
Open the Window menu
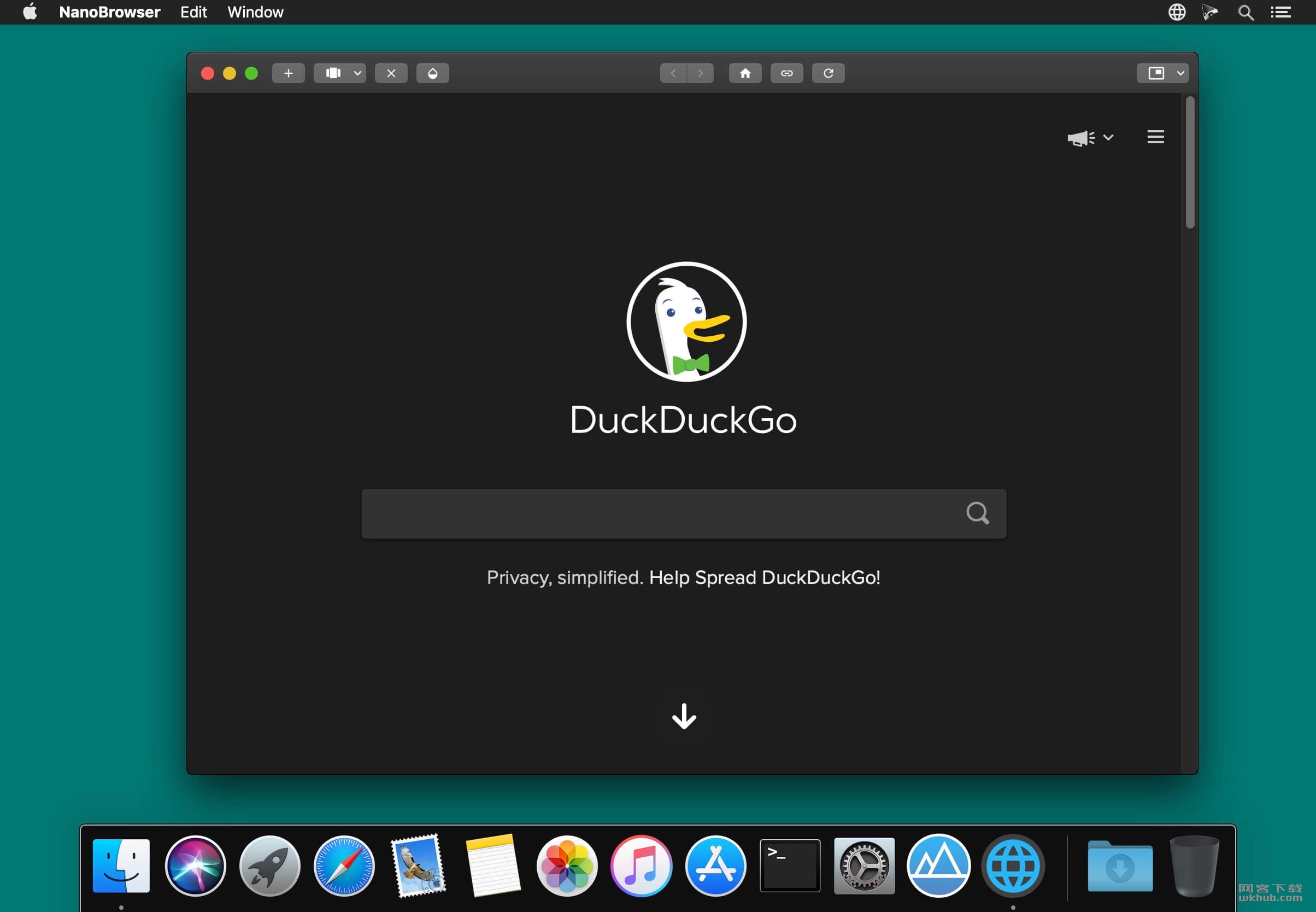(x=255, y=12)
